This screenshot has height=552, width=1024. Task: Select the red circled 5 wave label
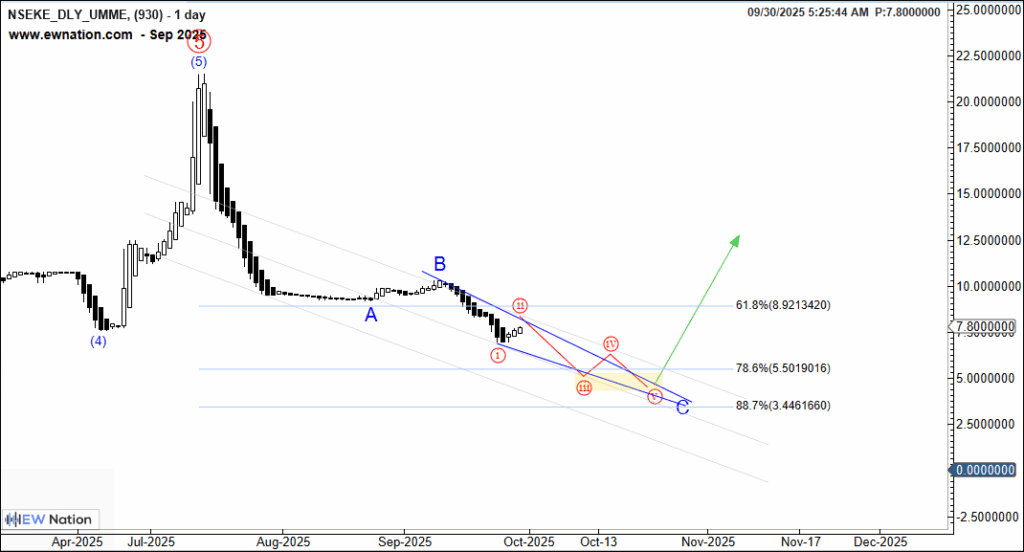(200, 42)
